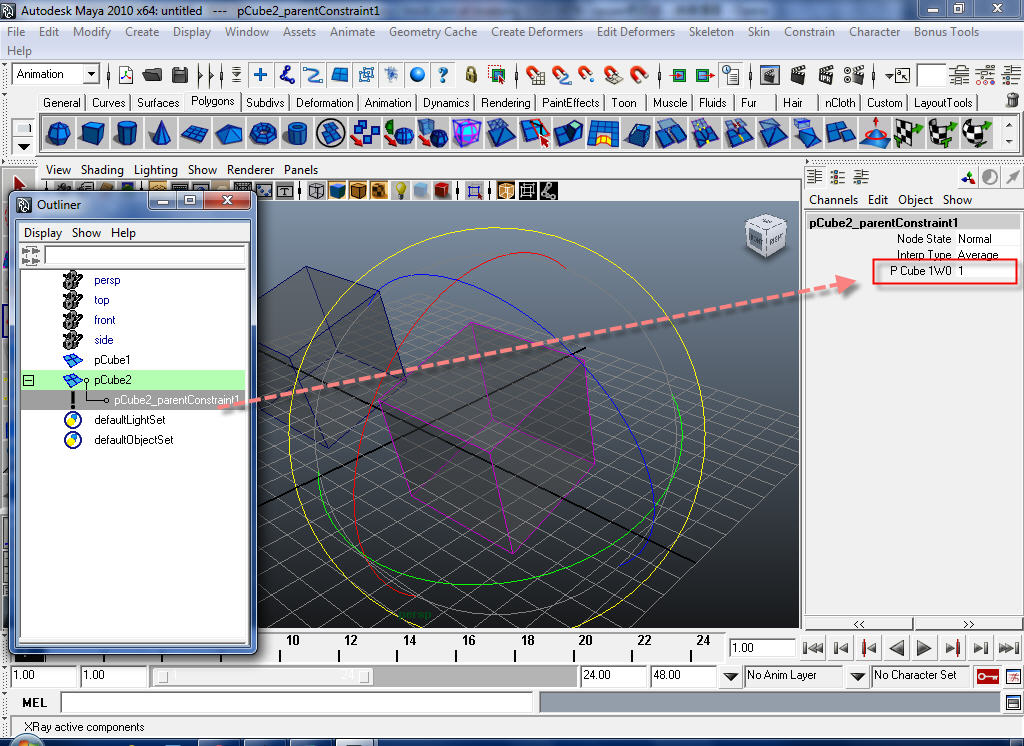Create a polygon cone from the shelf
Image resolution: width=1024 pixels, height=746 pixels.
point(160,133)
